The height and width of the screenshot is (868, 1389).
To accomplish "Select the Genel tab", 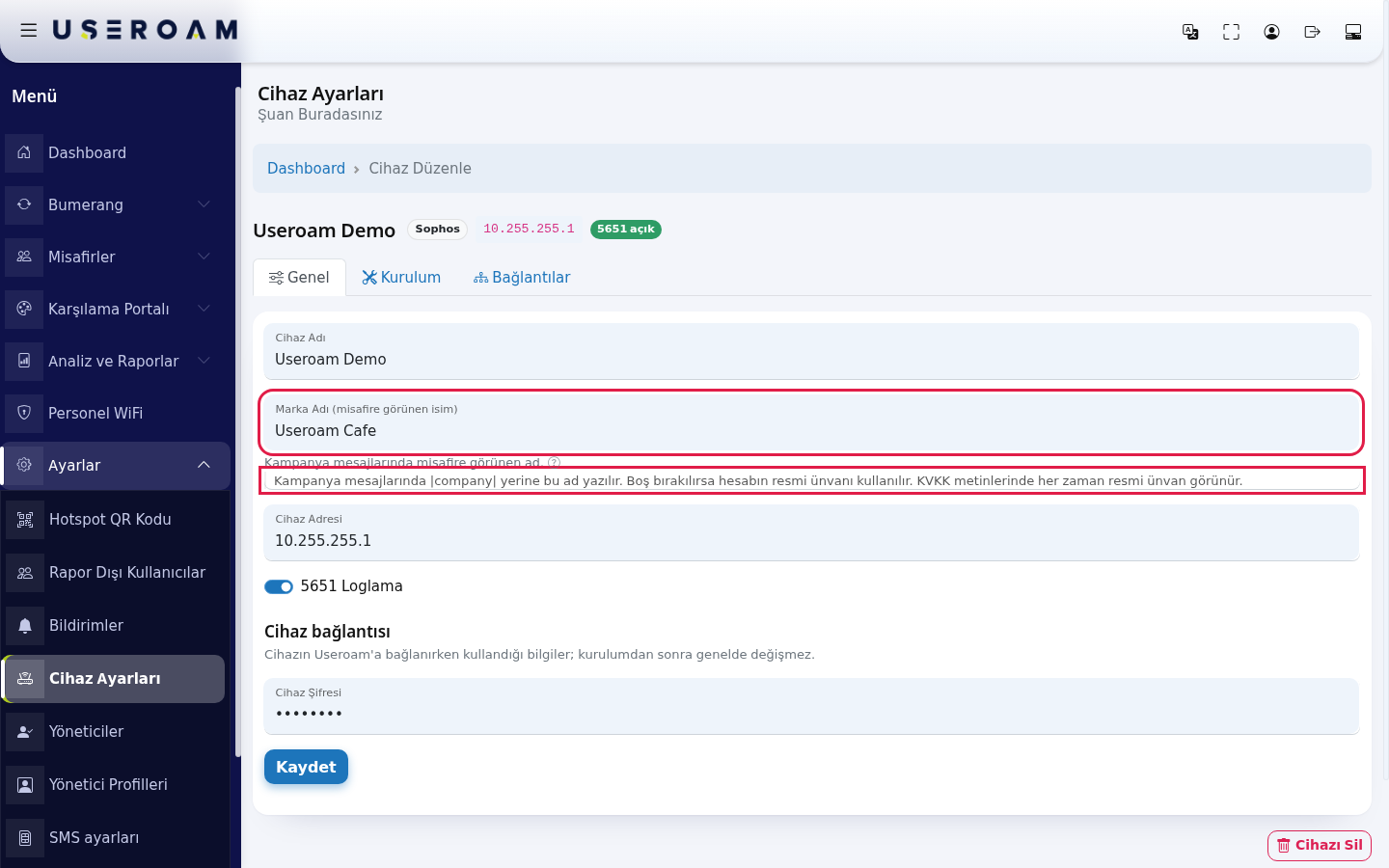I will click(299, 278).
